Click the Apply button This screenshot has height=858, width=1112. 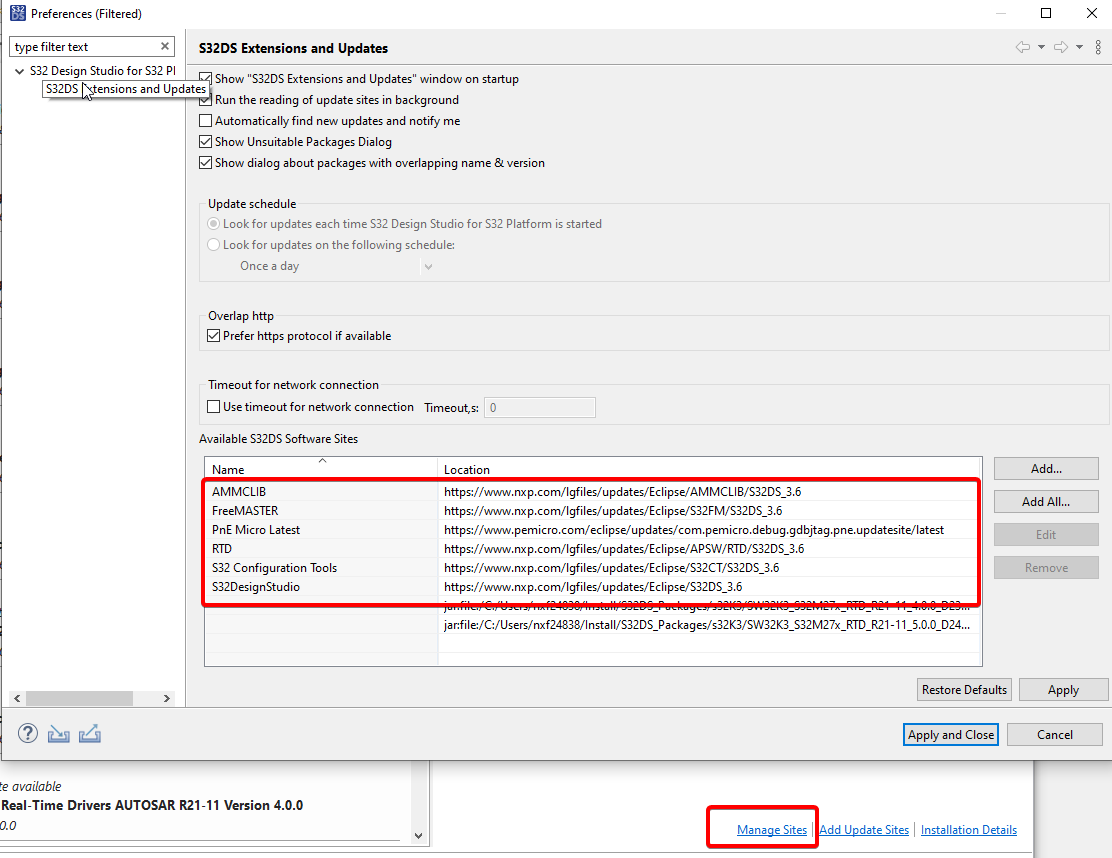click(x=1063, y=689)
